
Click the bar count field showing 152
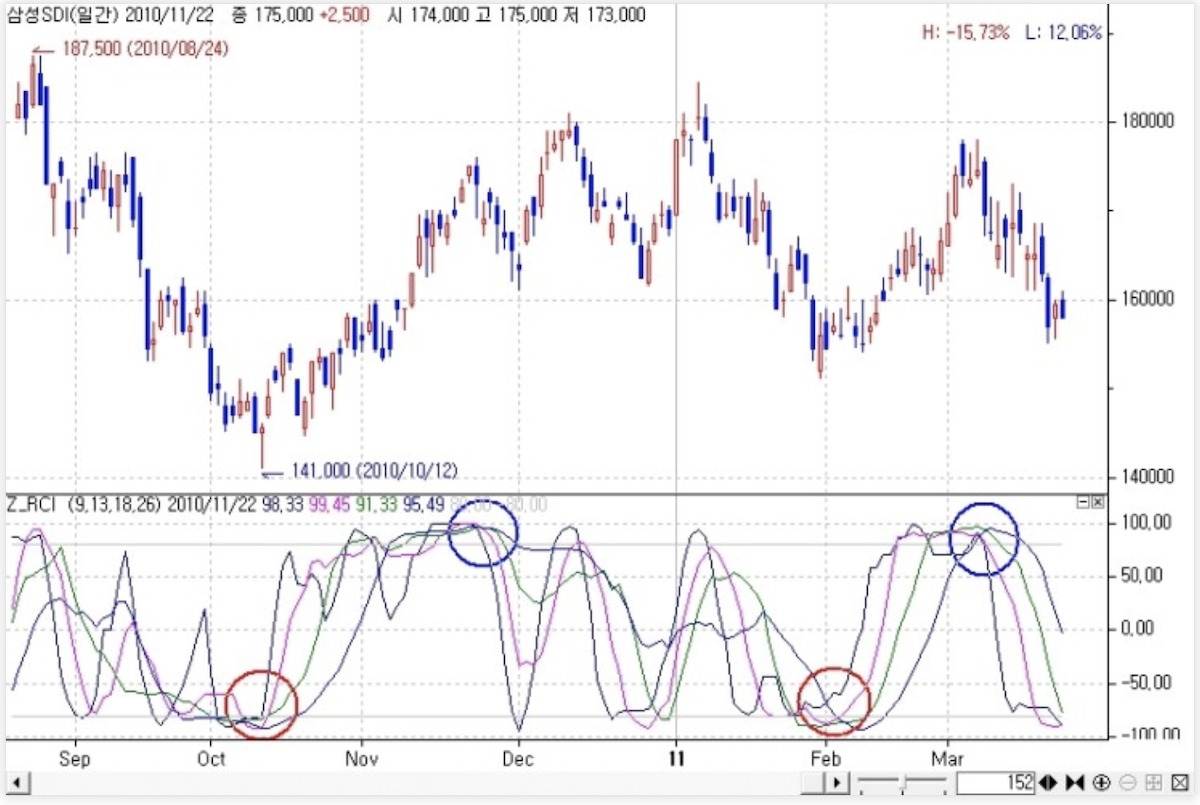[x=996, y=782]
